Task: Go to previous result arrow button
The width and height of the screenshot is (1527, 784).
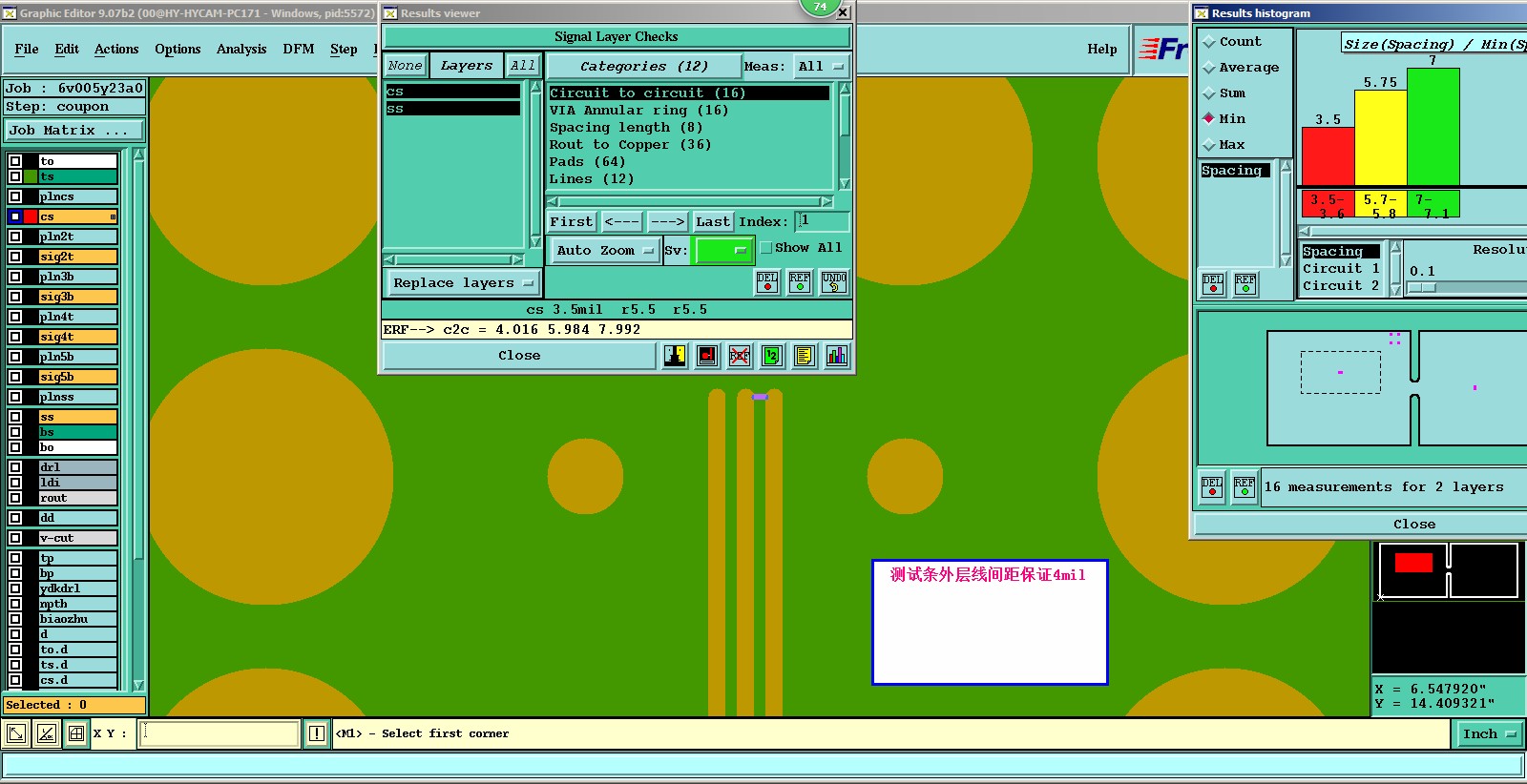Action: click(x=621, y=221)
